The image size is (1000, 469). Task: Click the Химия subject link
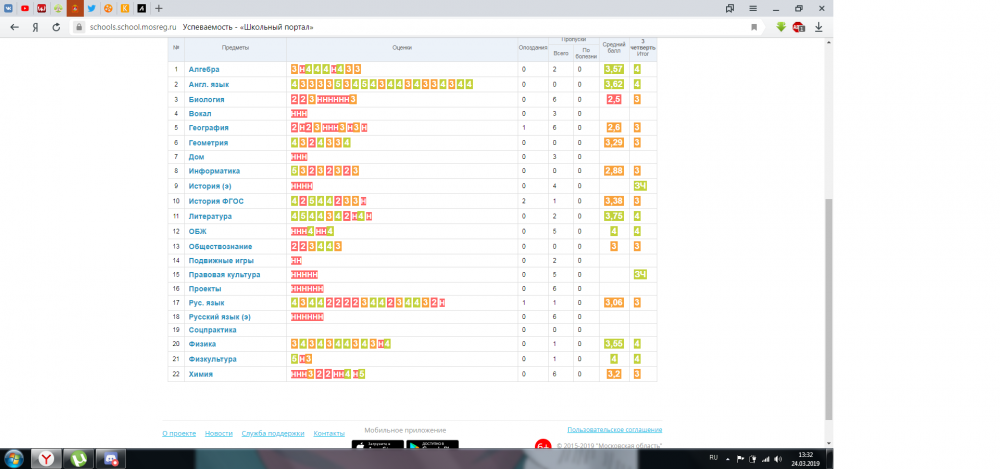coord(201,374)
